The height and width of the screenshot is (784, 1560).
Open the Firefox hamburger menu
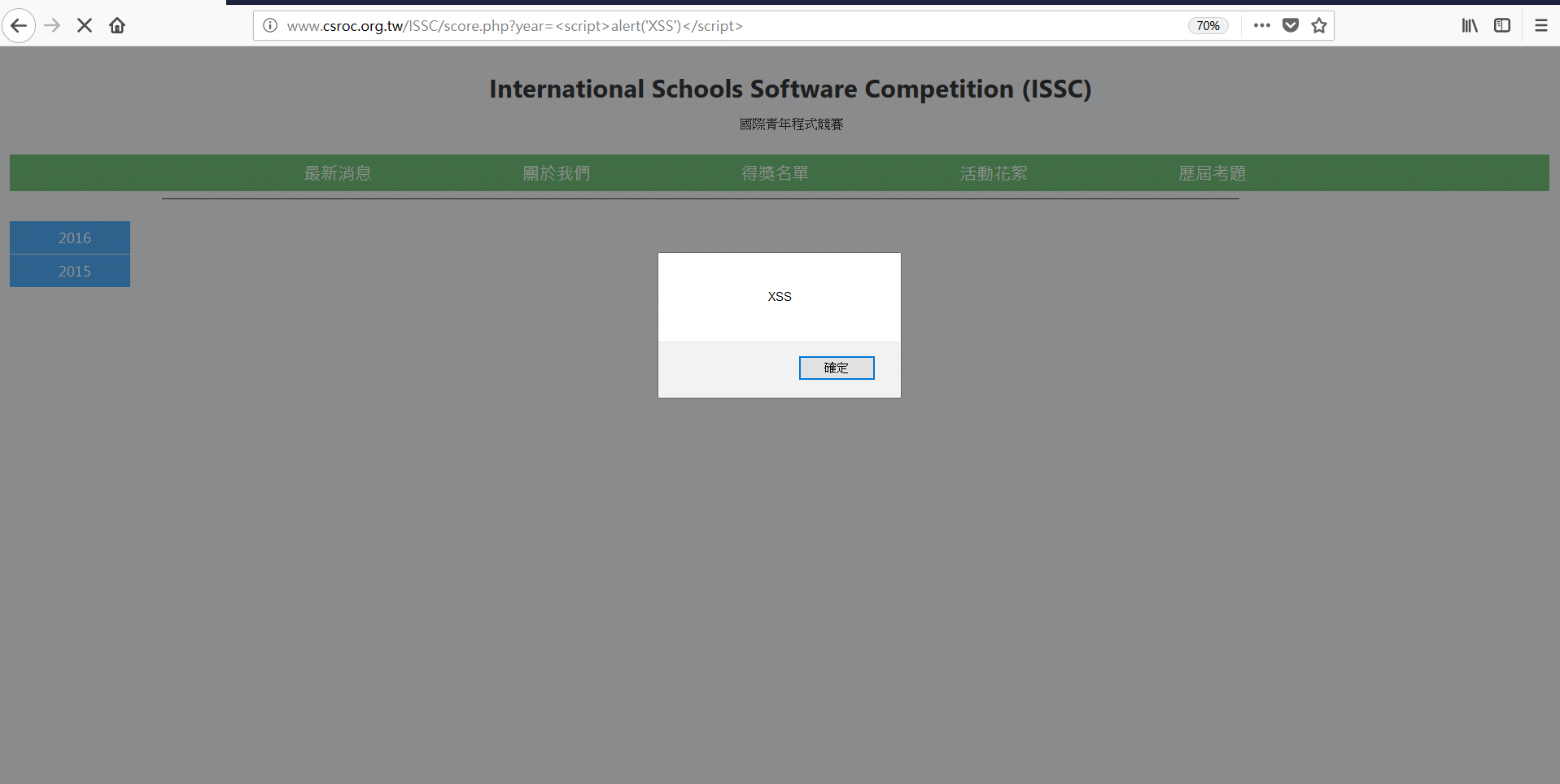[1541, 25]
